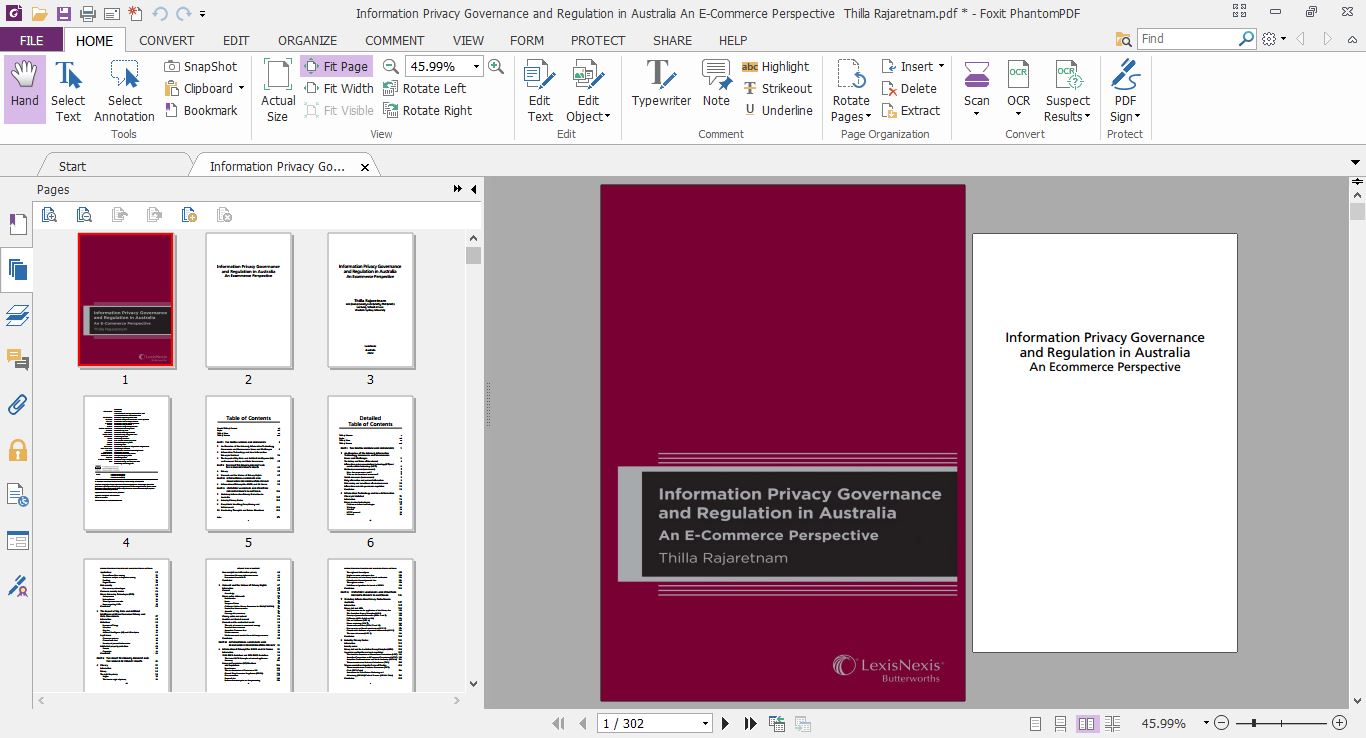Viewport: 1366px width, 738px height.
Task: Open the bookmarks panel in sidebar
Action: coord(17,224)
